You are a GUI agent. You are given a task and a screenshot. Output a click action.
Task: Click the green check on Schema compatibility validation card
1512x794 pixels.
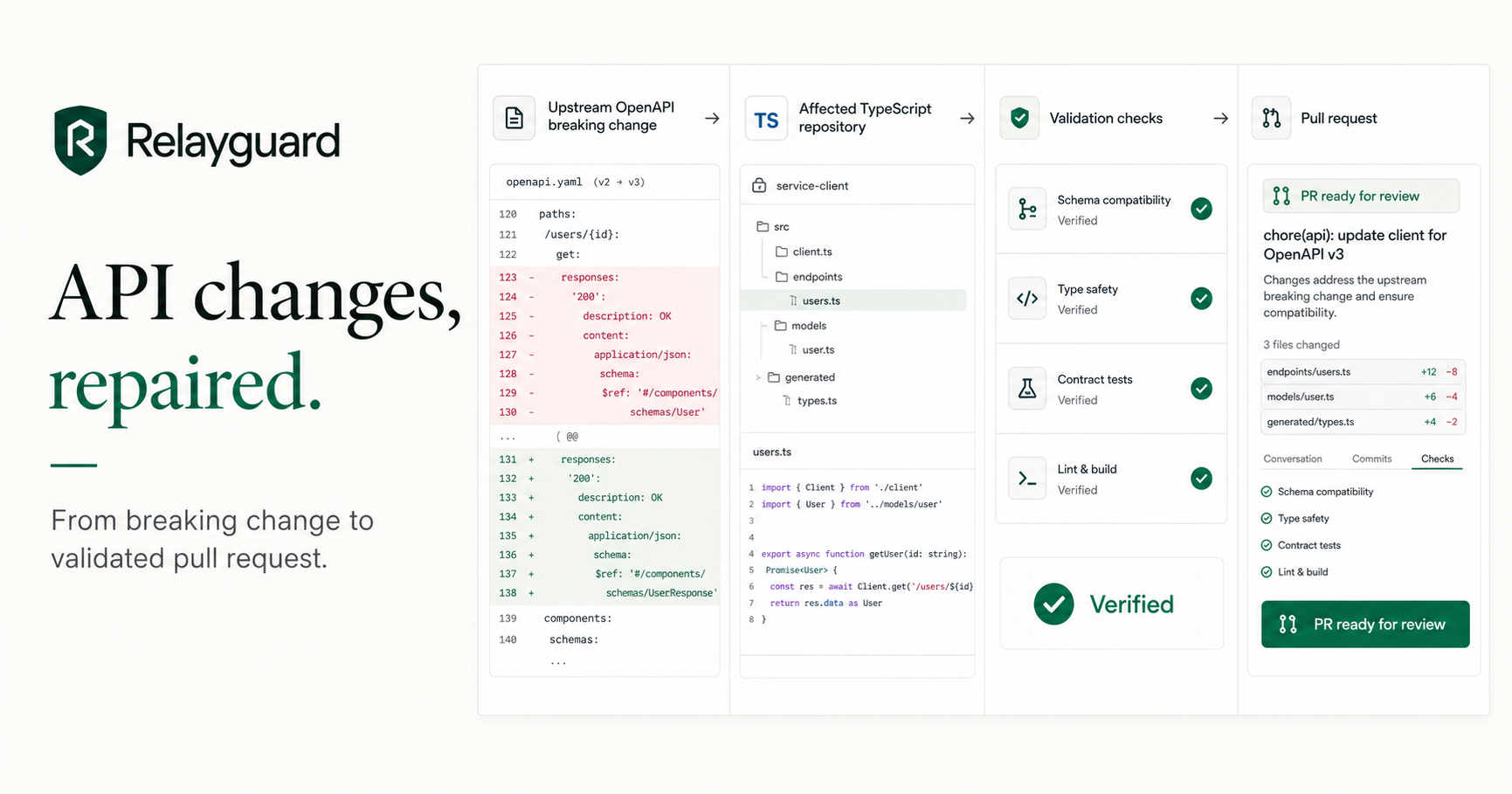[x=1202, y=209]
